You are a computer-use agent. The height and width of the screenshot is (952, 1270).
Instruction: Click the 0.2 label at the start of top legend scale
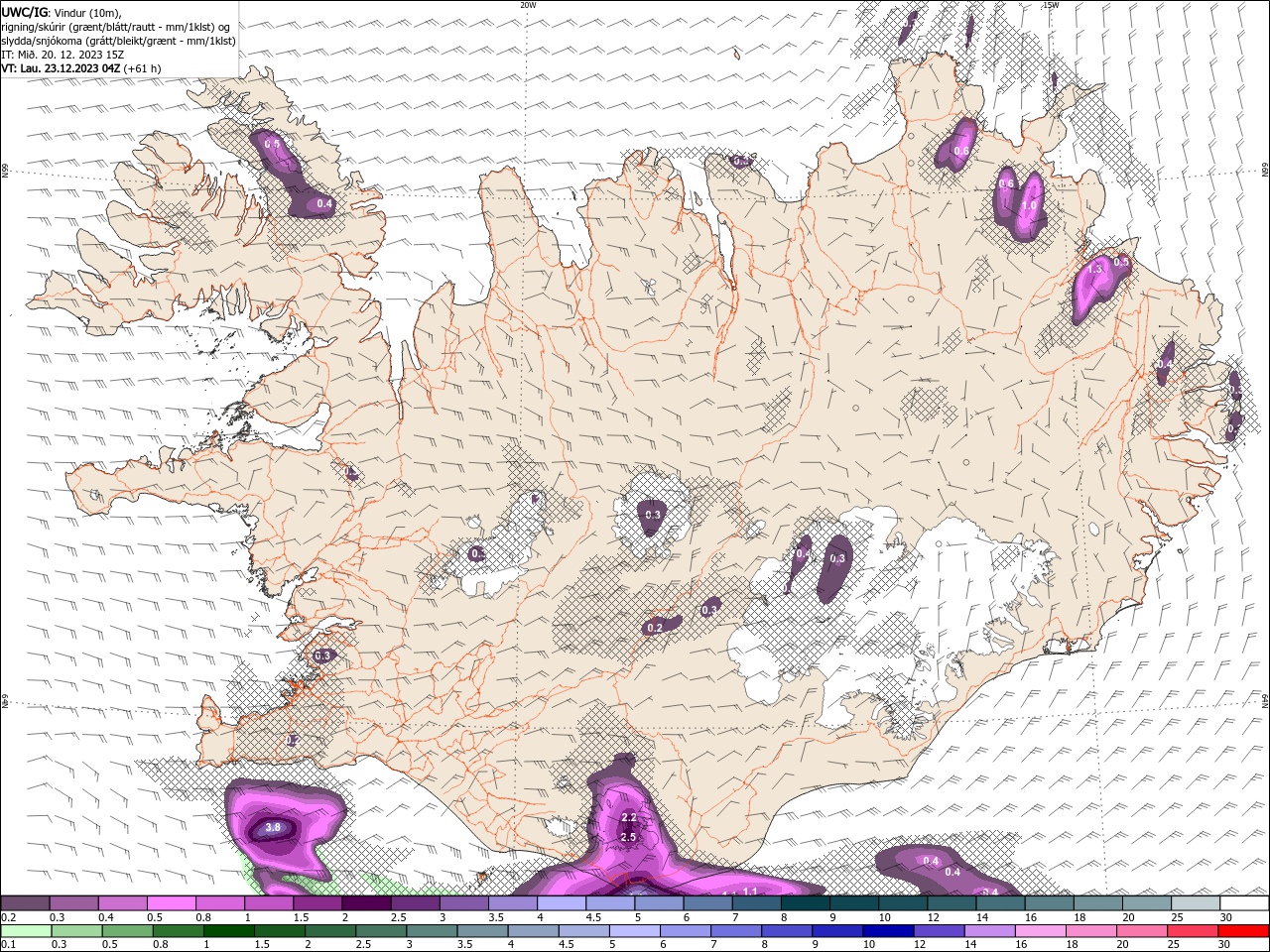coord(9,917)
